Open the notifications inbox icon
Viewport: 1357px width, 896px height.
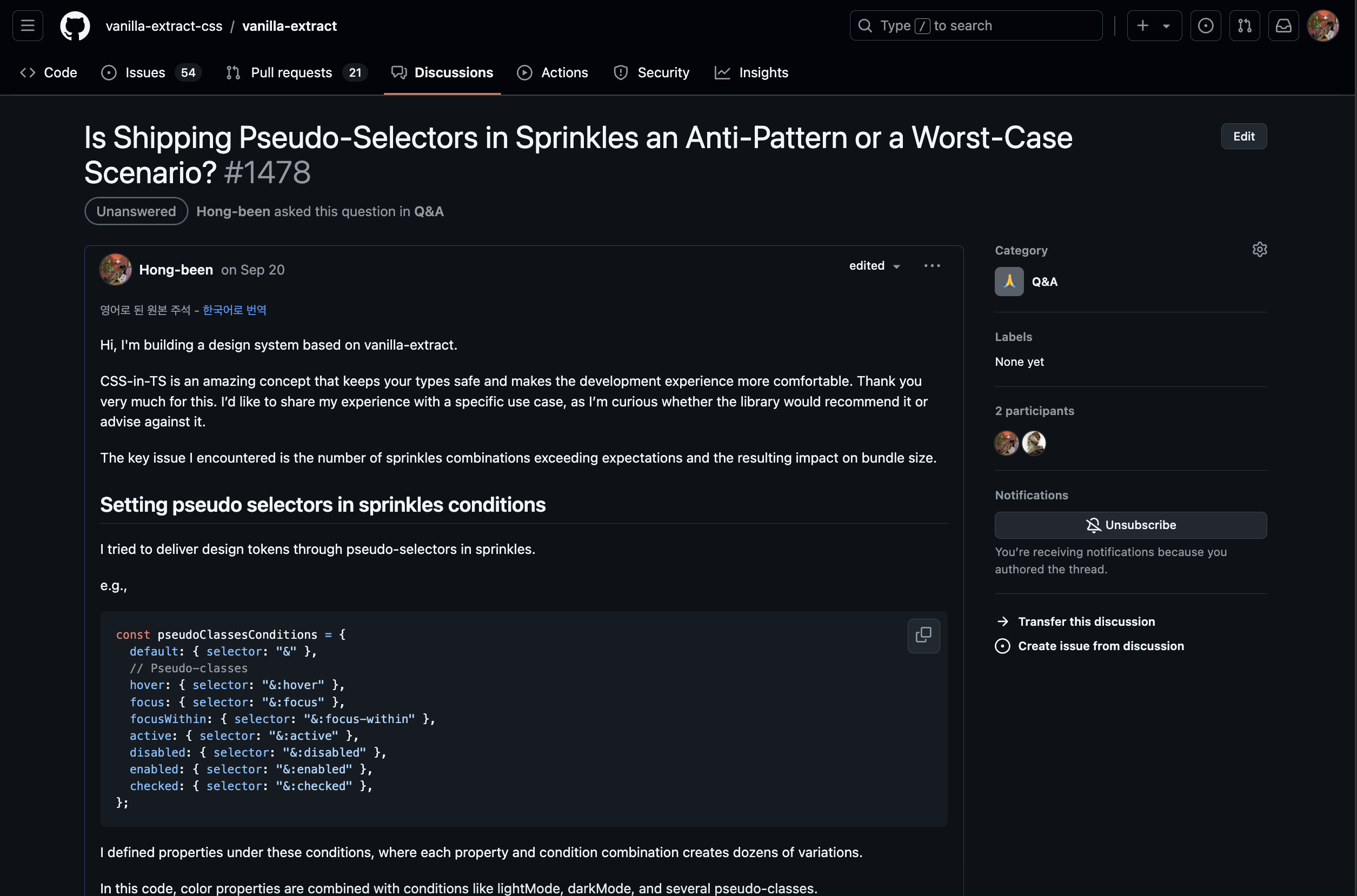(x=1283, y=26)
